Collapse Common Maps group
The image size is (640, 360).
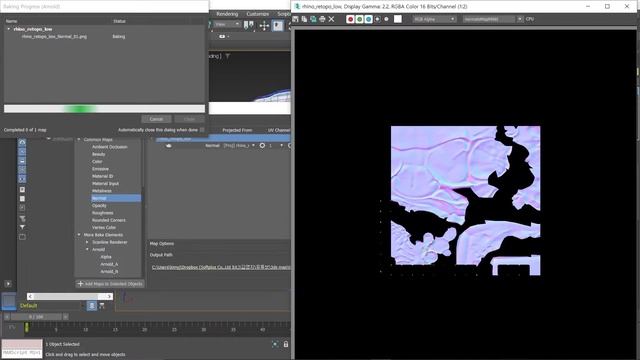(x=79, y=139)
